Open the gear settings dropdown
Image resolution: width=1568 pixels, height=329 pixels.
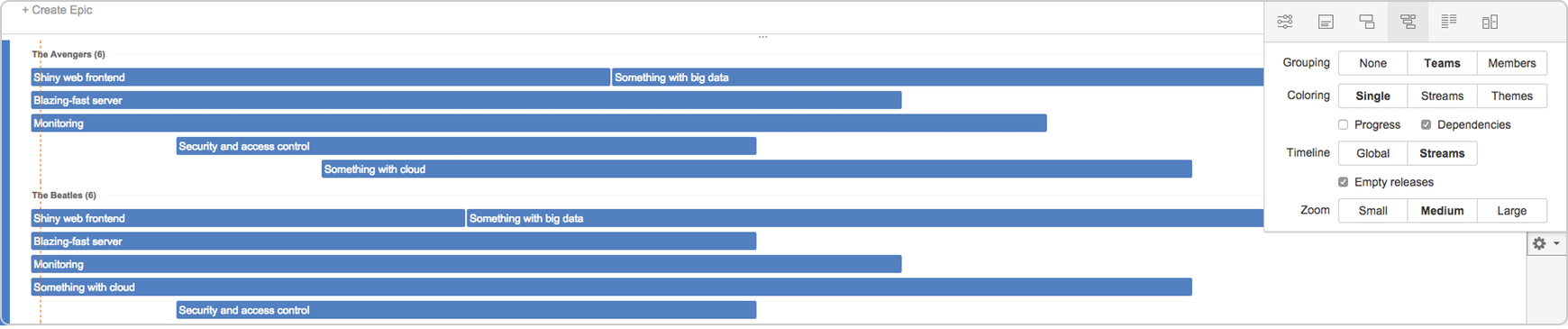tap(1546, 243)
